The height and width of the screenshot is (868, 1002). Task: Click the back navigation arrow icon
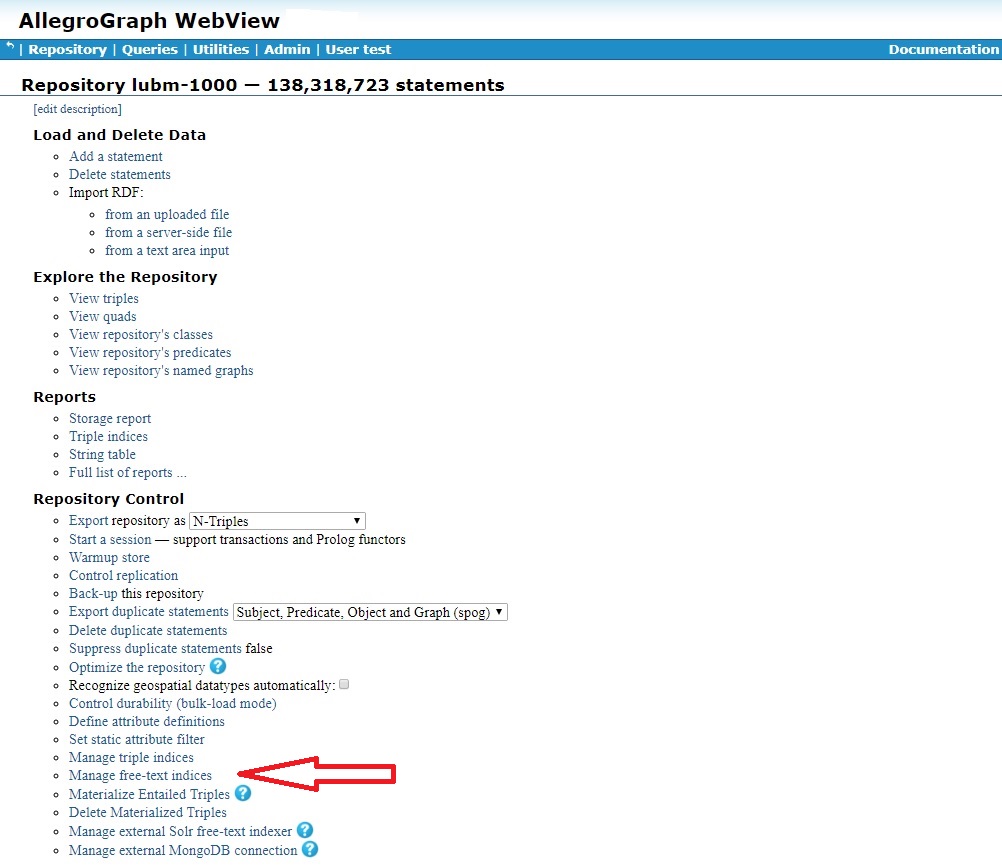8,45
